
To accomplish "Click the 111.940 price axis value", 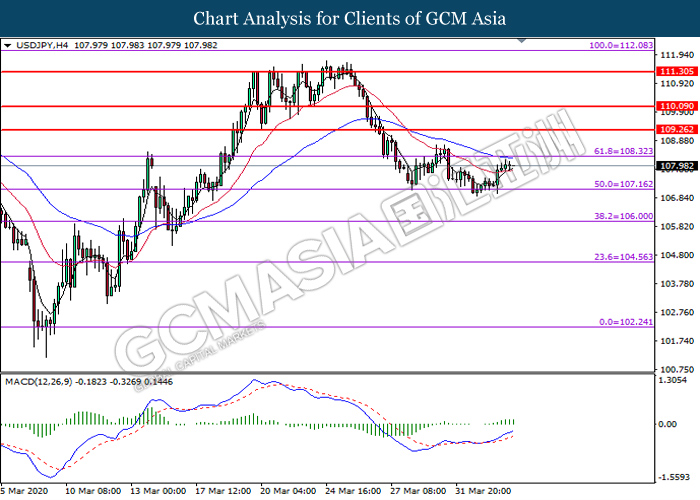I will (x=677, y=55).
